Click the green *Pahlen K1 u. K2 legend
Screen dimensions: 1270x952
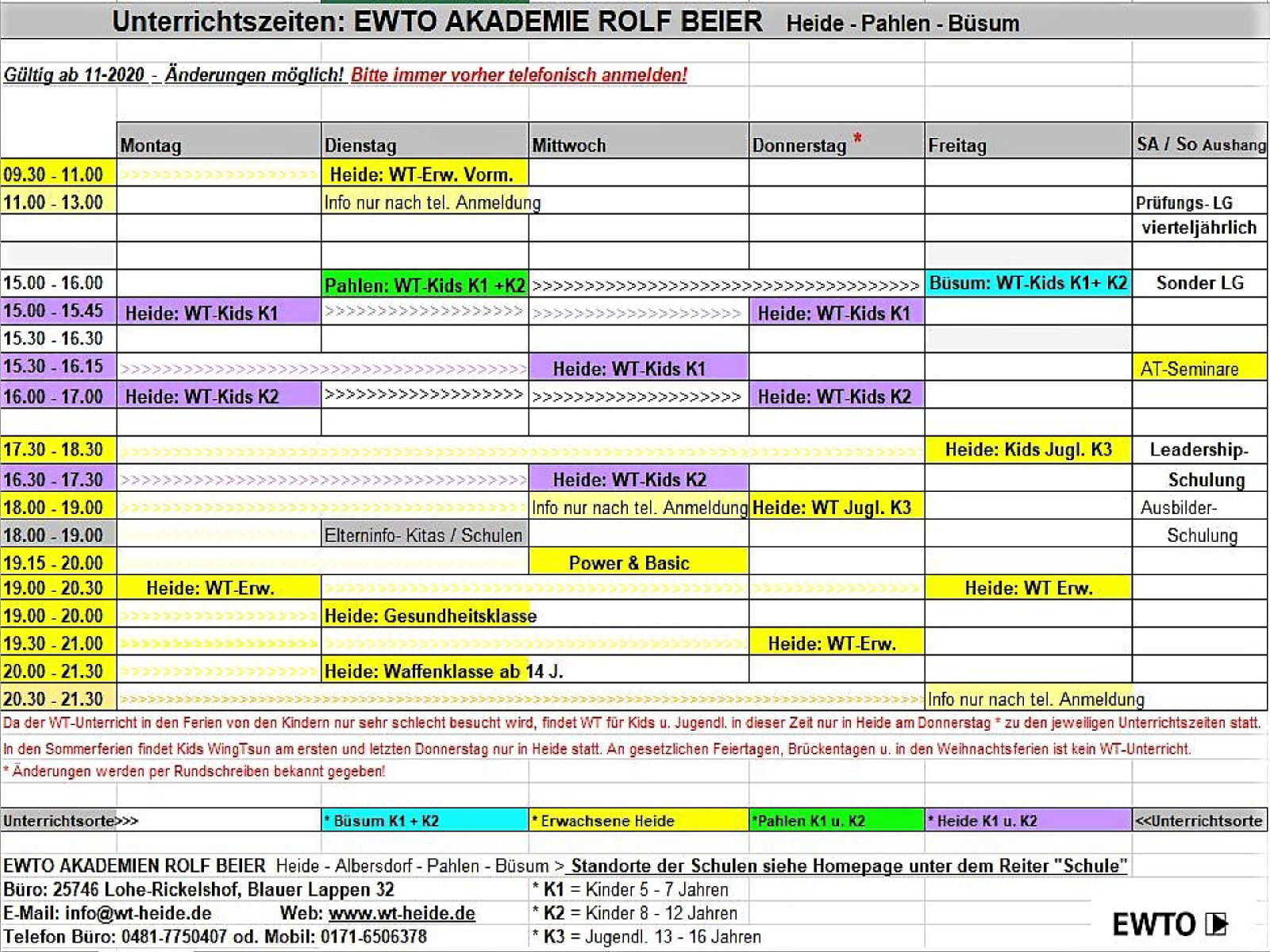[837, 820]
